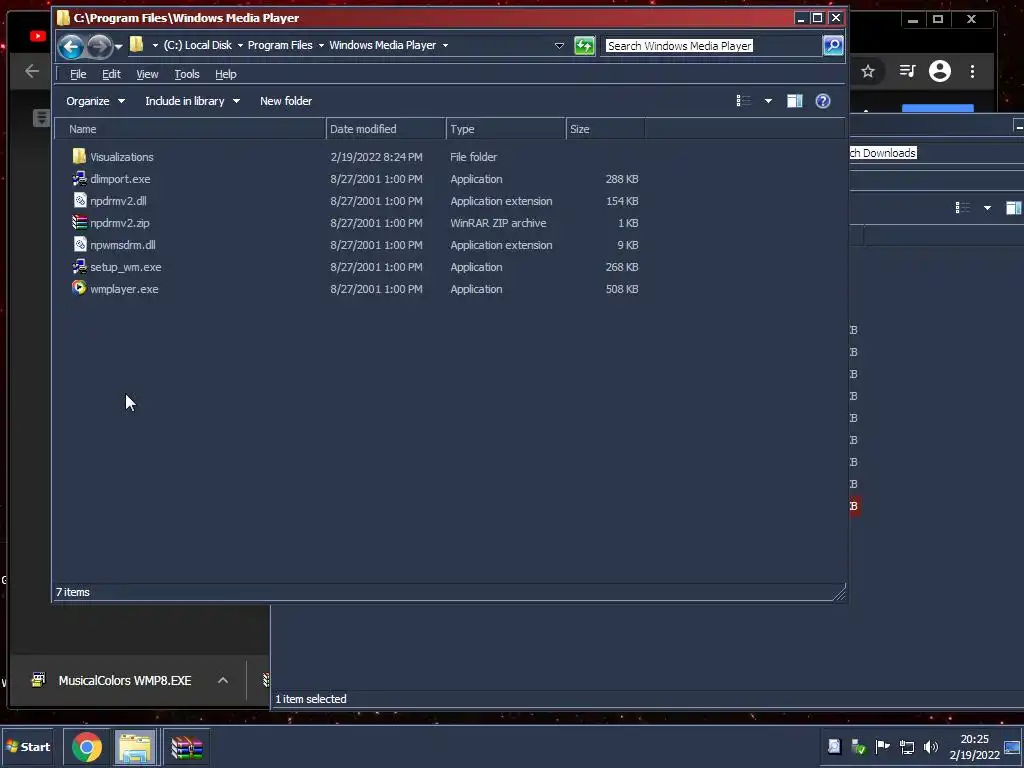This screenshot has height=768, width=1024.
Task: Open the Include in library dropdown
Action: tap(193, 101)
